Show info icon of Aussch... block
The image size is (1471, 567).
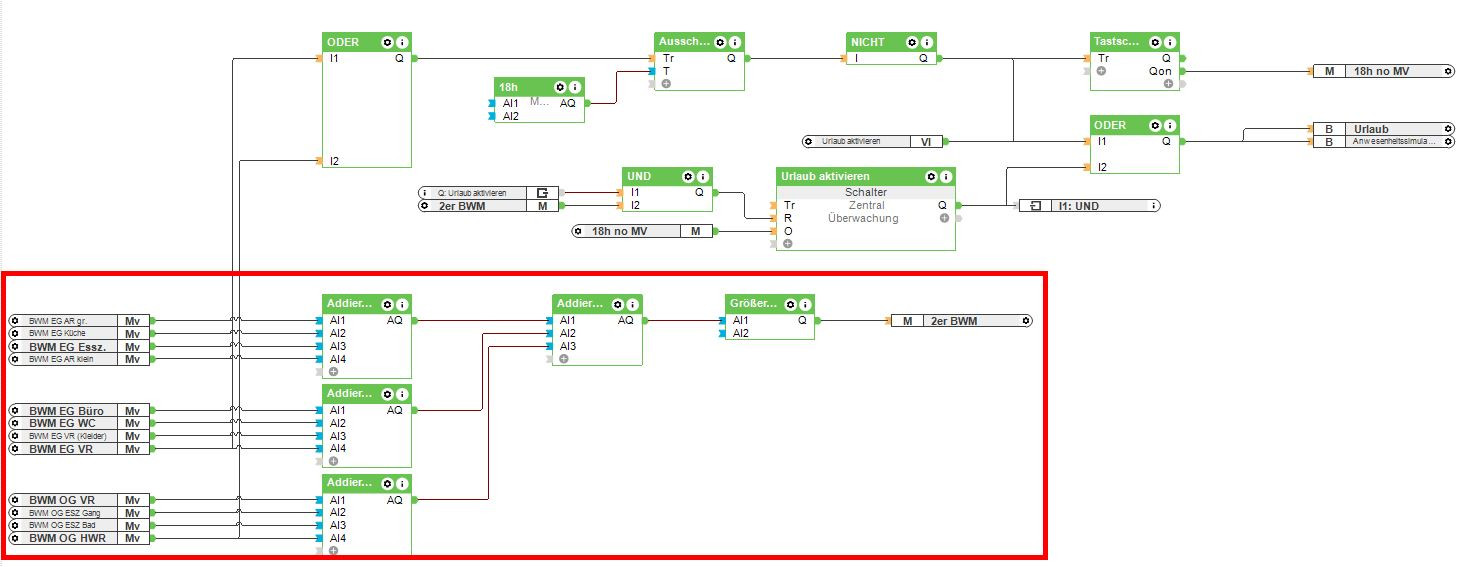[x=734, y=42]
